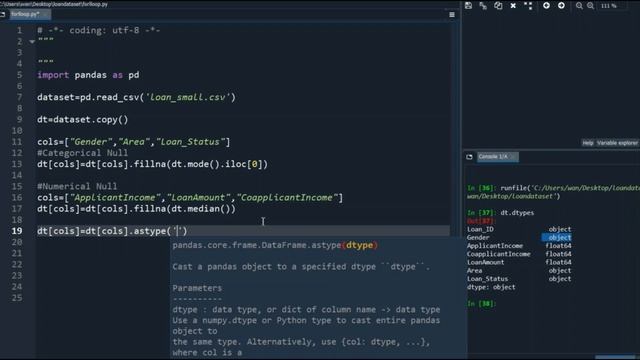Click the save-all-plots icon with two arrows
Image resolution: width=640 pixels, height=360 pixels.
coord(483,5)
